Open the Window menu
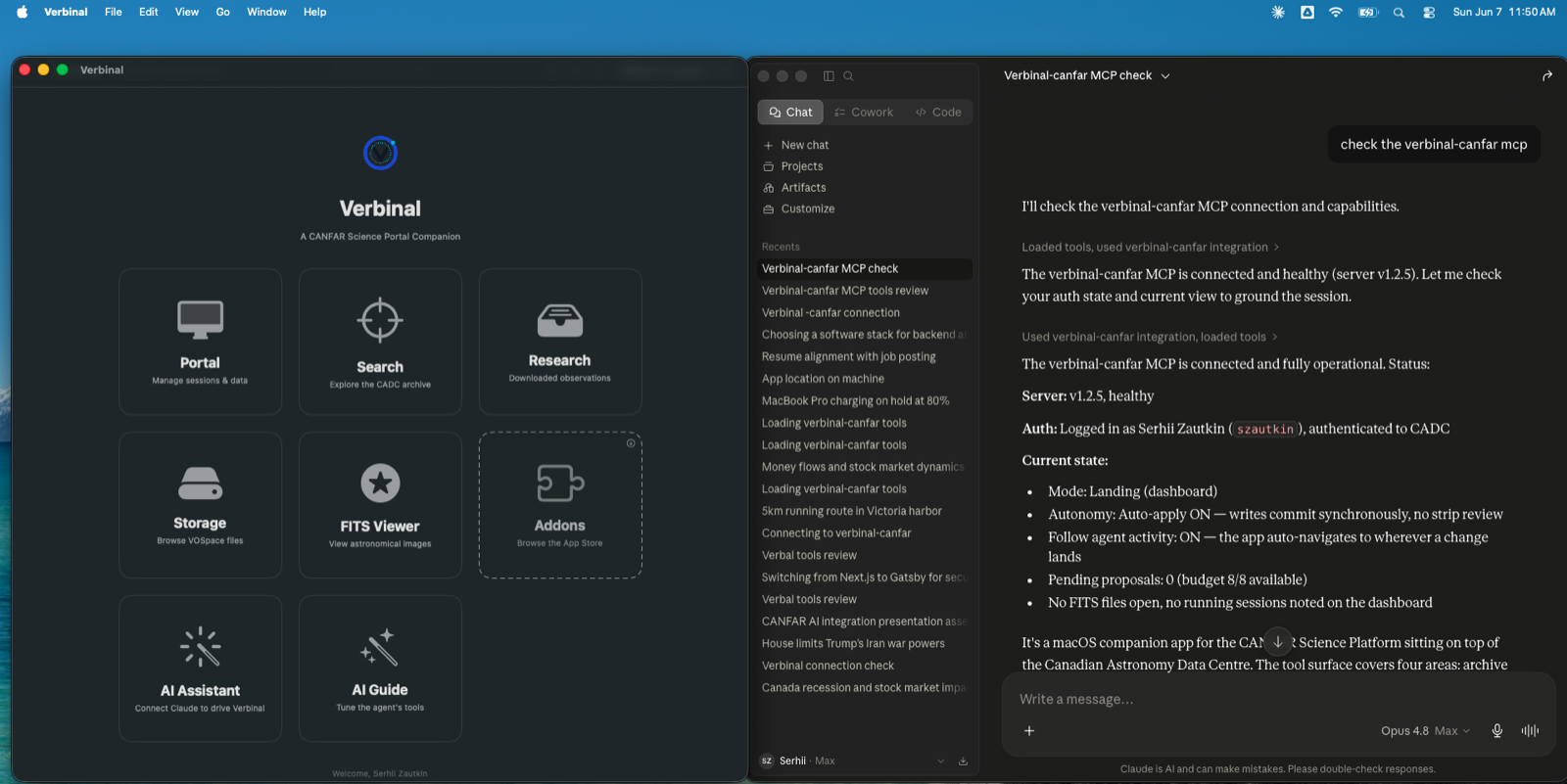This screenshot has height=784, width=1567. point(266,12)
